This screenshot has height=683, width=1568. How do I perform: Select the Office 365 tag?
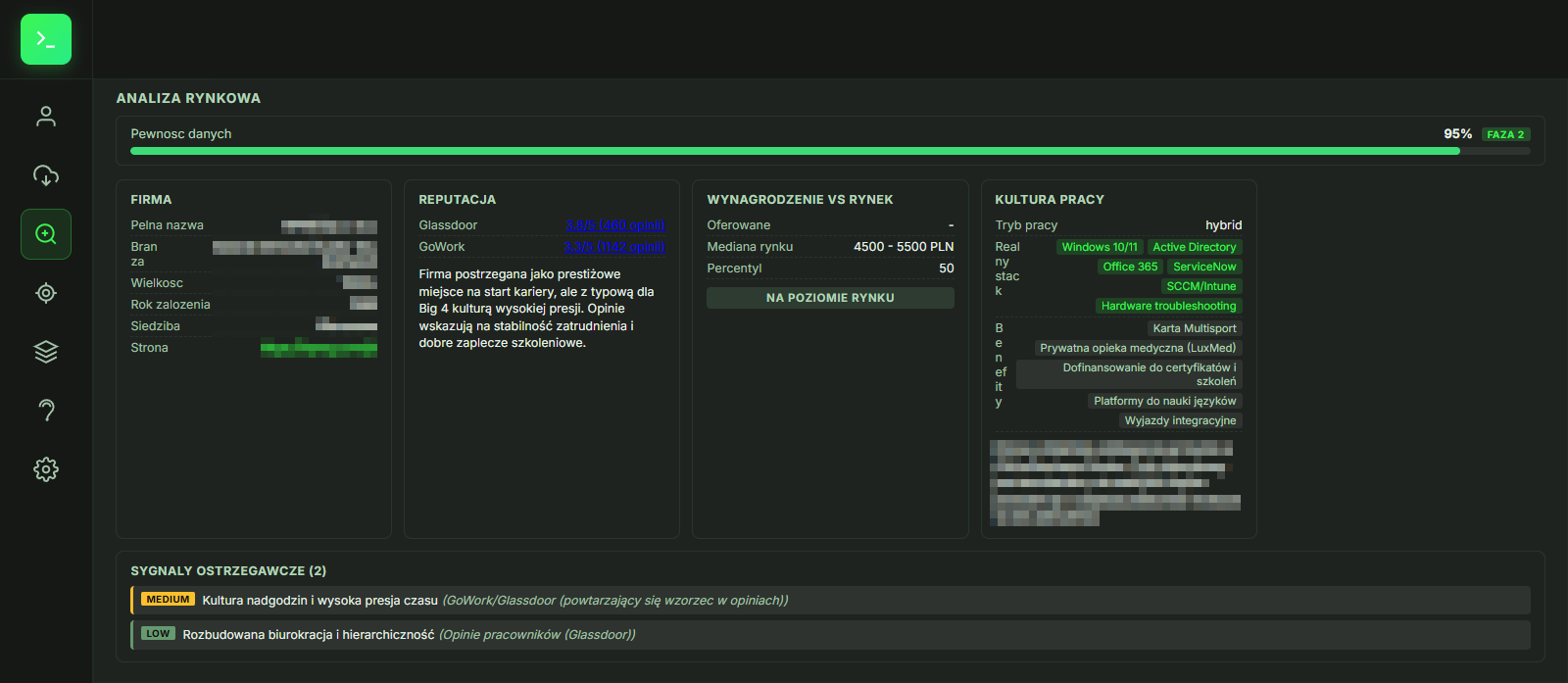coord(1130,267)
